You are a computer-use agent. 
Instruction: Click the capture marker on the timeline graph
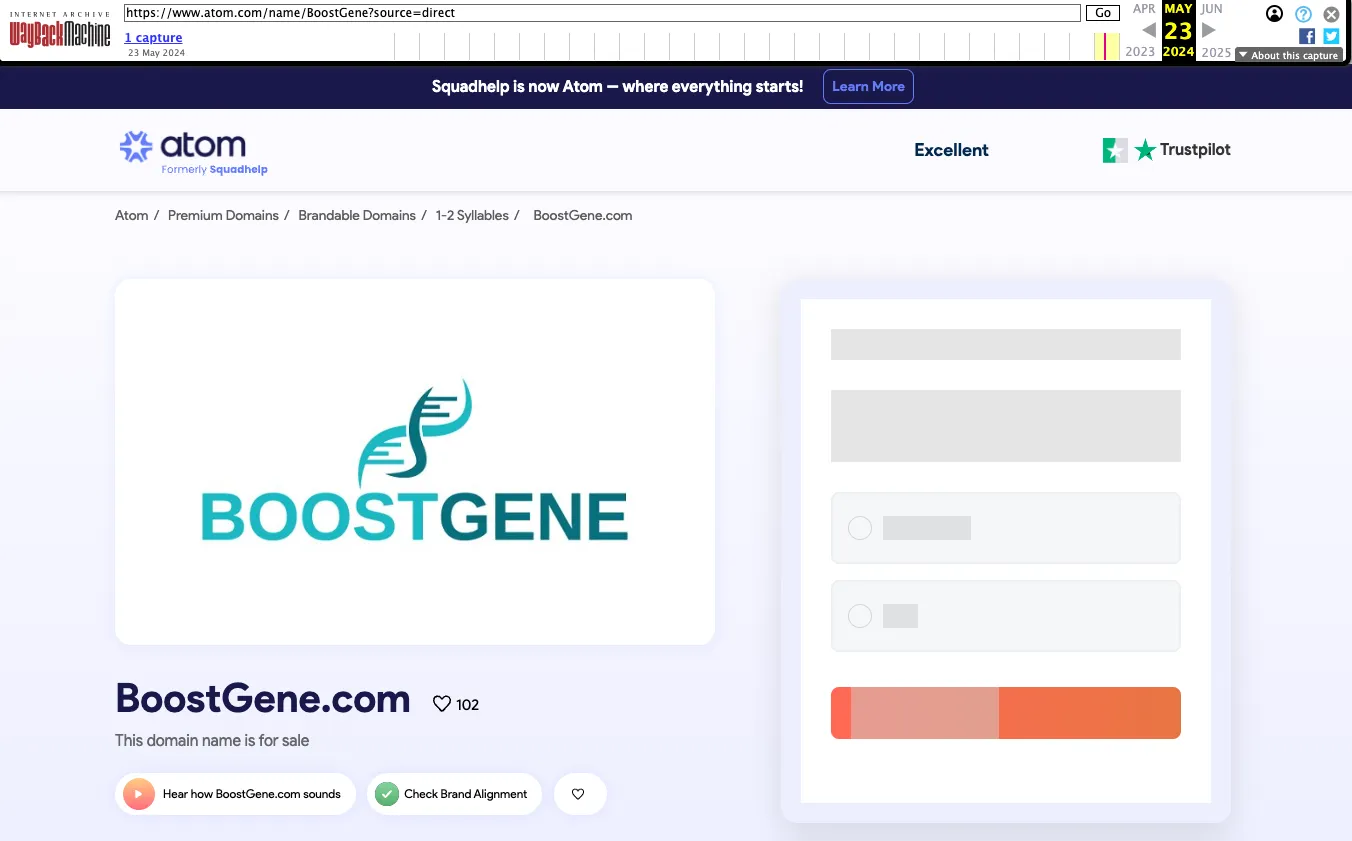(1105, 46)
